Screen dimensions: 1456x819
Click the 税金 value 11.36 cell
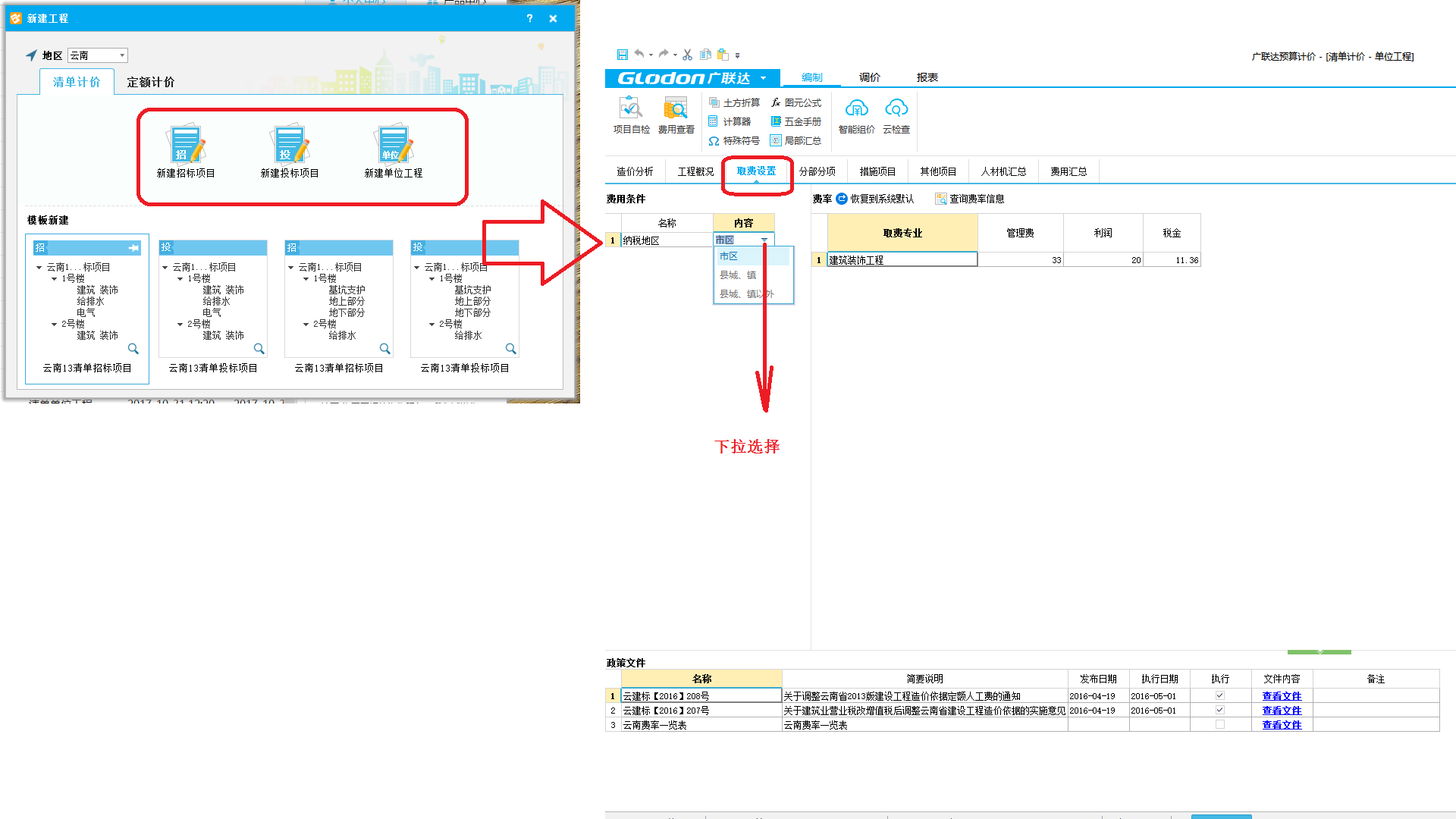[1172, 259]
